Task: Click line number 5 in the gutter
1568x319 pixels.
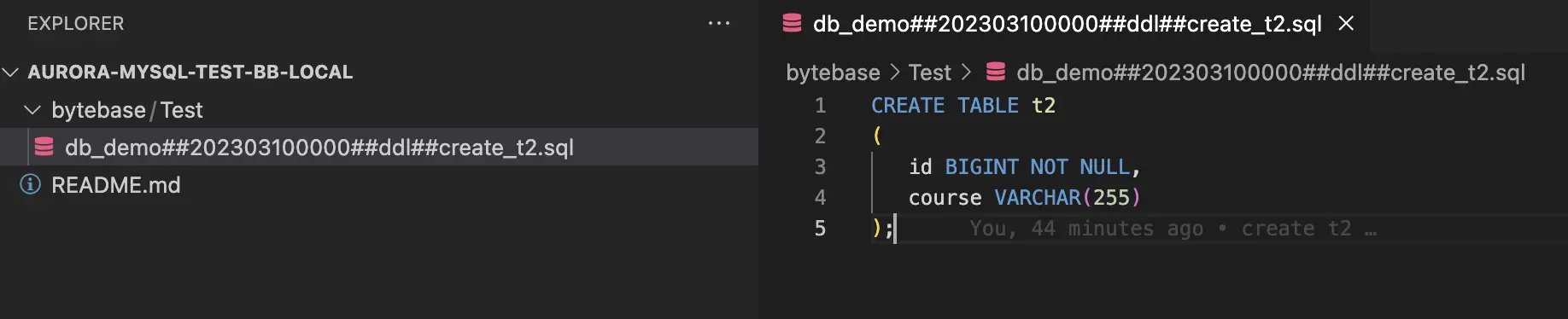Action: (x=820, y=229)
